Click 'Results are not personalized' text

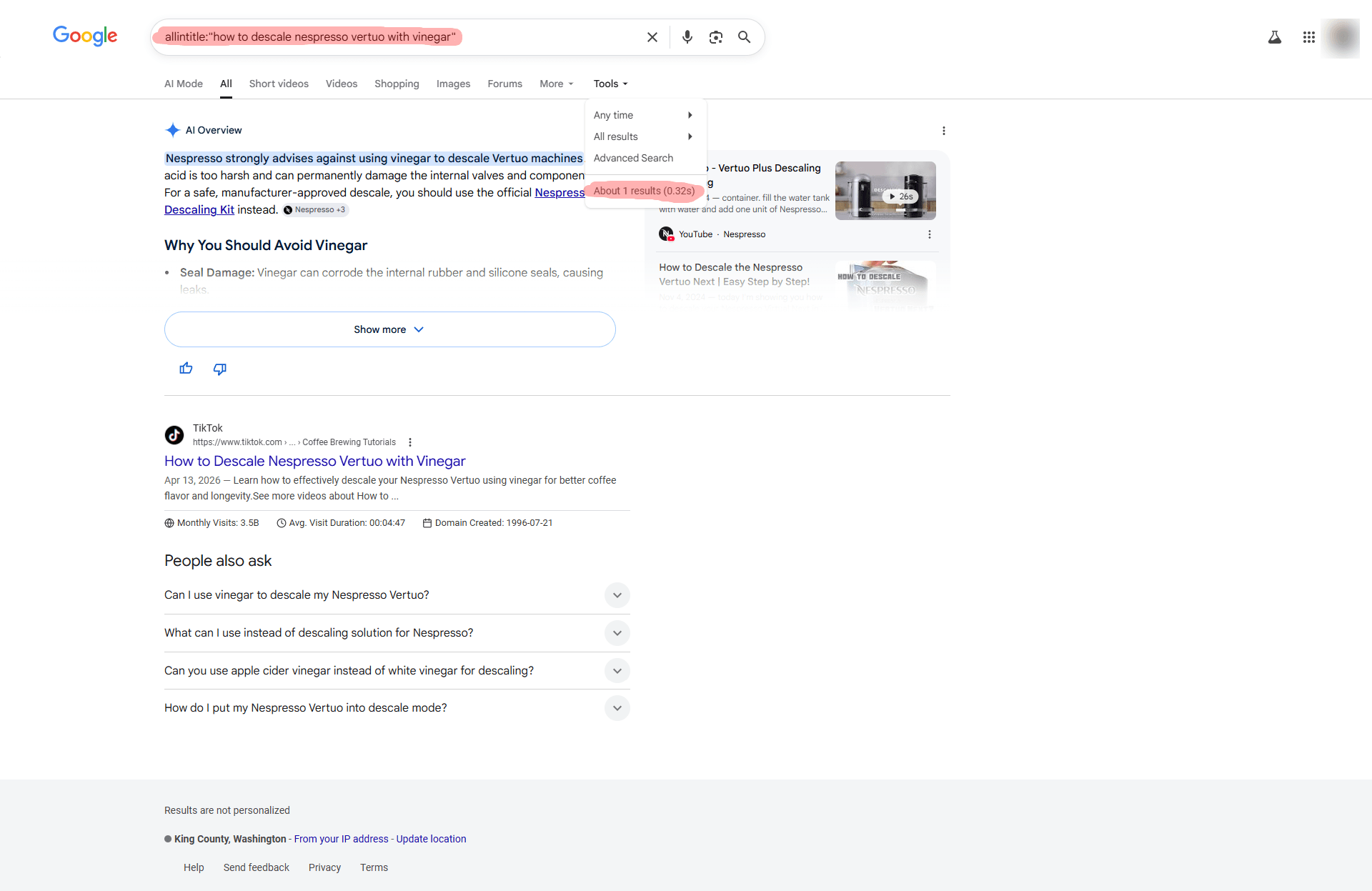(x=227, y=810)
